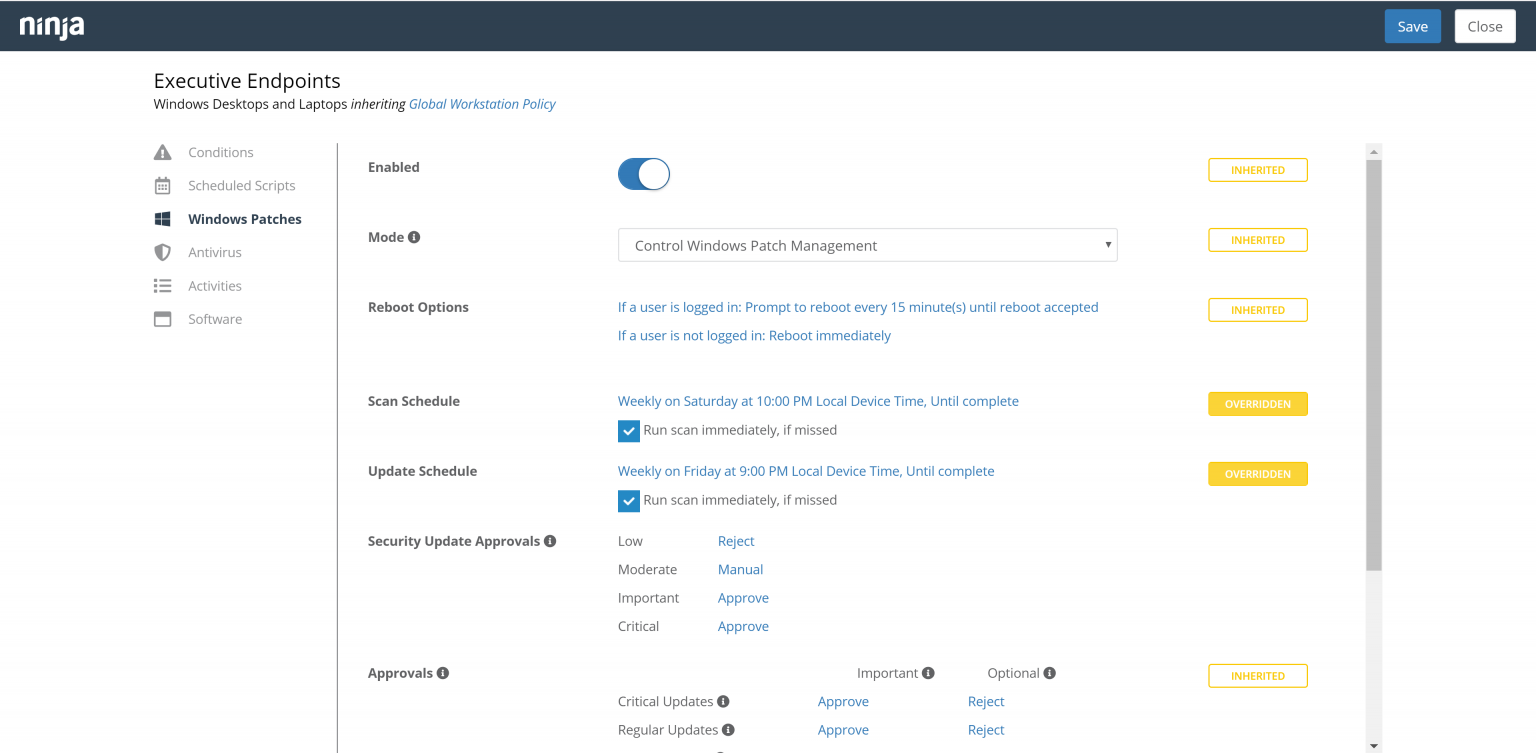The height and width of the screenshot is (753, 1536).
Task: Click the Security Update Approvals info icon
Action: pos(550,541)
